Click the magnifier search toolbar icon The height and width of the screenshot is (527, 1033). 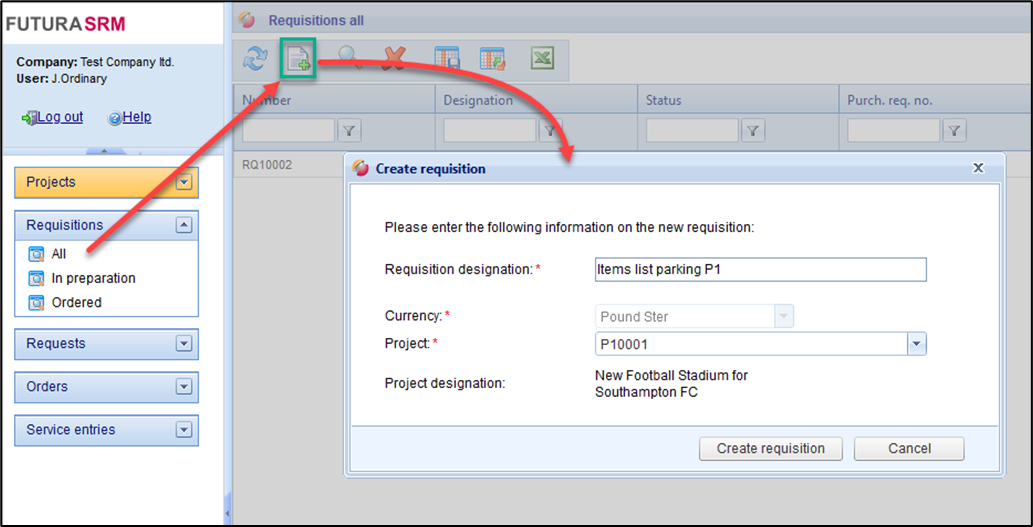click(x=350, y=59)
